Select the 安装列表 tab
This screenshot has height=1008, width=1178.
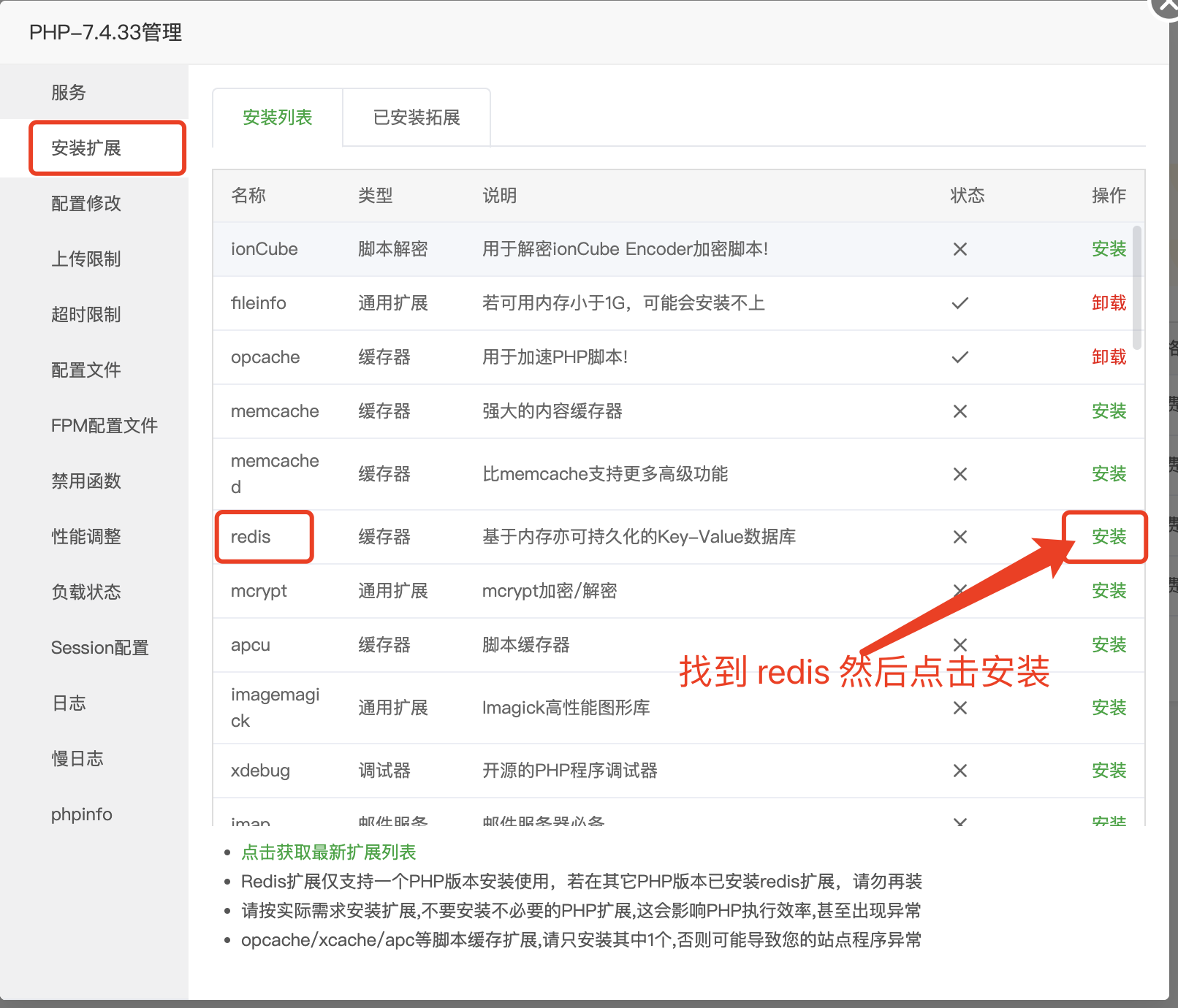coord(278,118)
